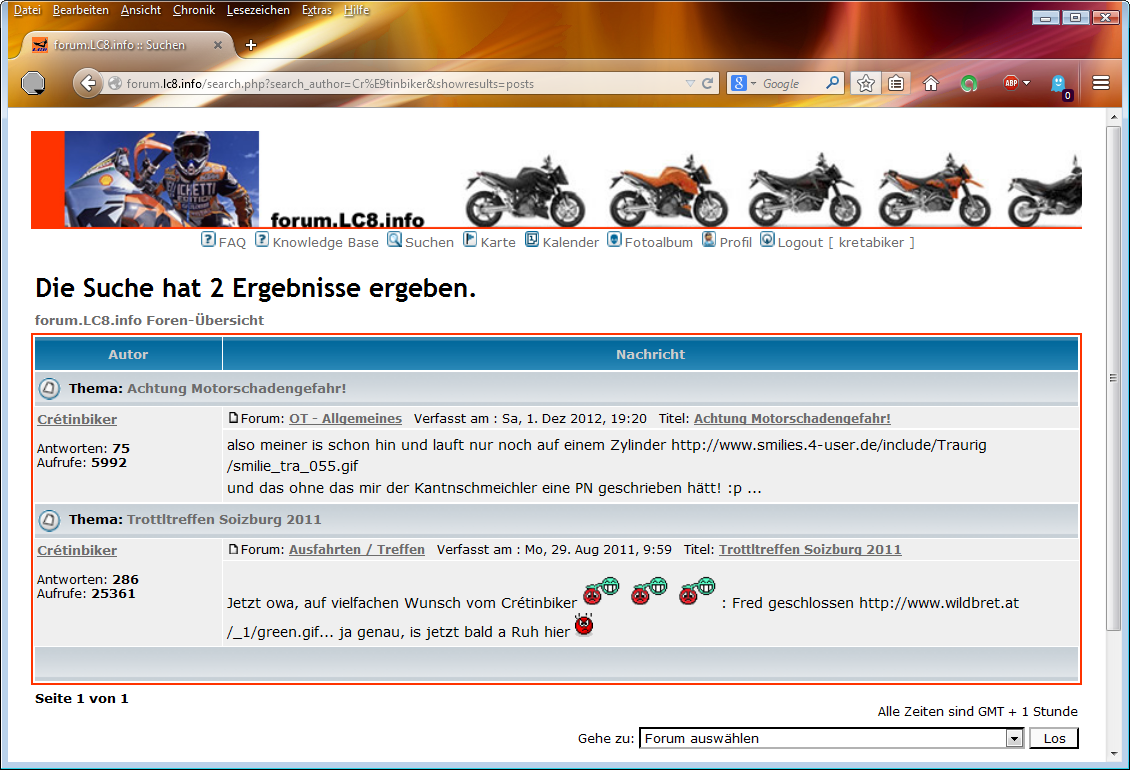Open the Ghostery ghost extension icon
Viewport: 1130px width, 770px height.
tap(1058, 84)
